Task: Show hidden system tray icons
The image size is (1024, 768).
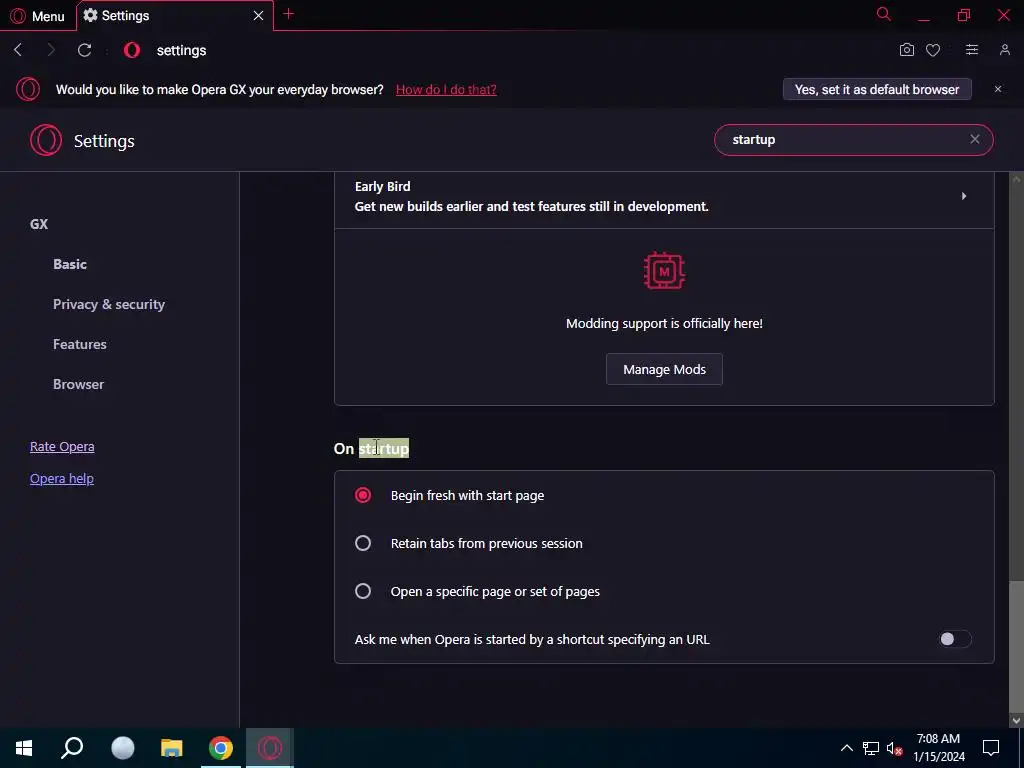Action: tap(846, 748)
